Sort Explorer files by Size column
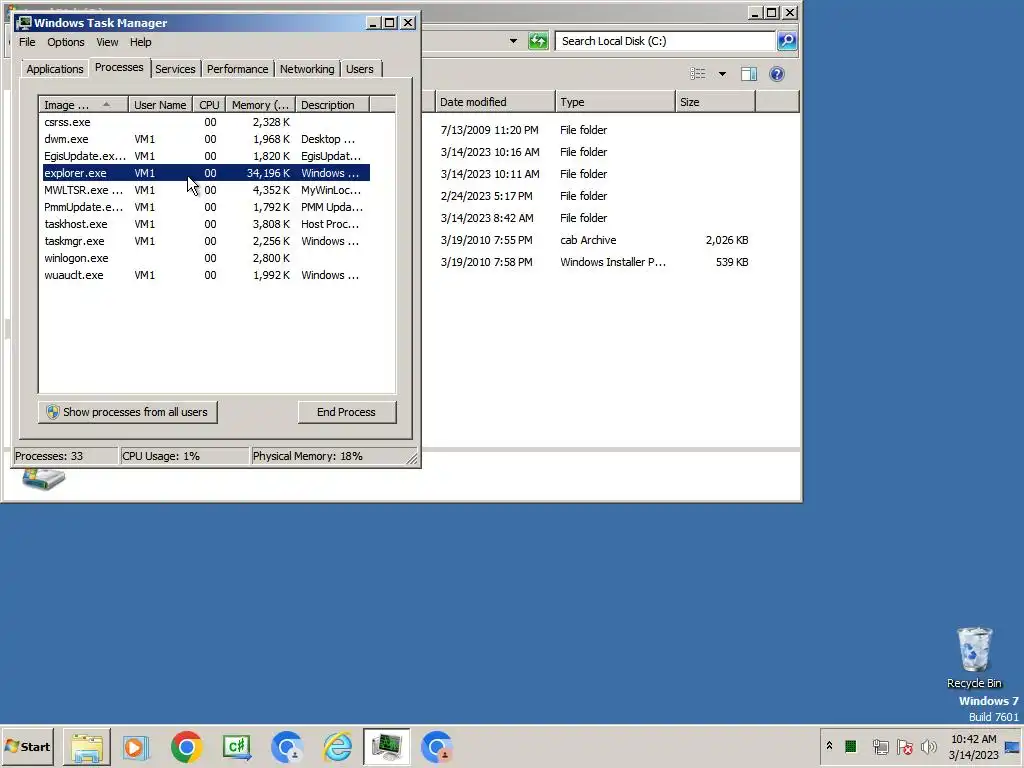Viewport: 1024px width, 768px height. coord(715,102)
